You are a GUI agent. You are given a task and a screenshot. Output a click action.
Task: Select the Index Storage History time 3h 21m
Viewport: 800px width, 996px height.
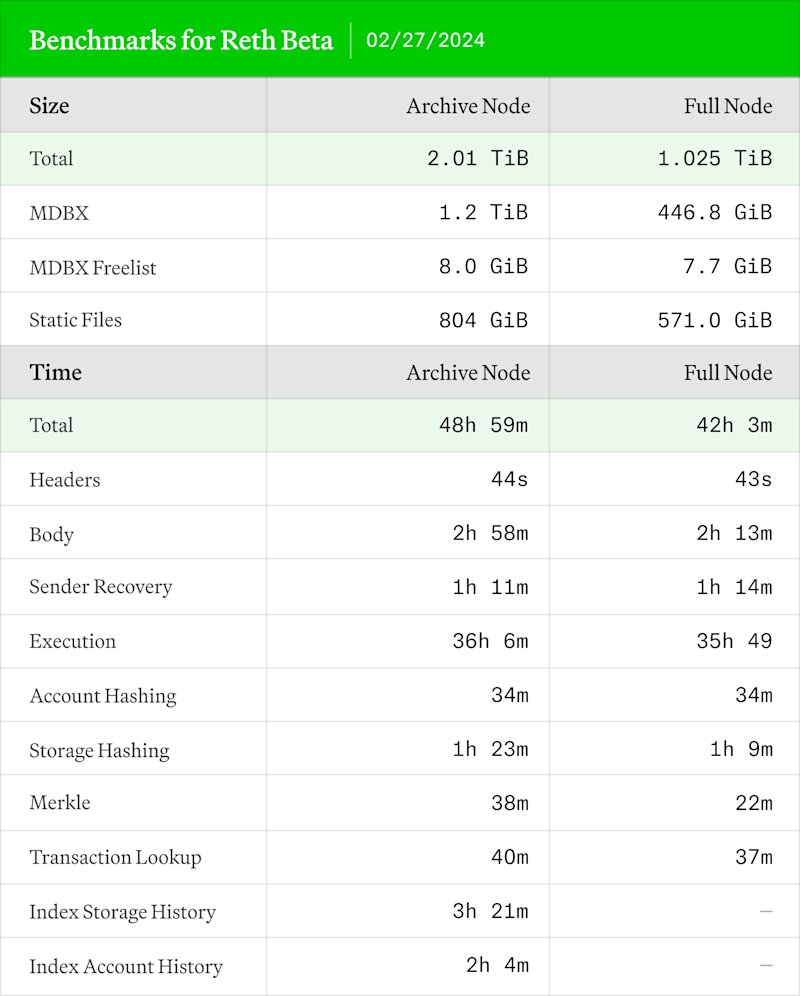point(491,911)
